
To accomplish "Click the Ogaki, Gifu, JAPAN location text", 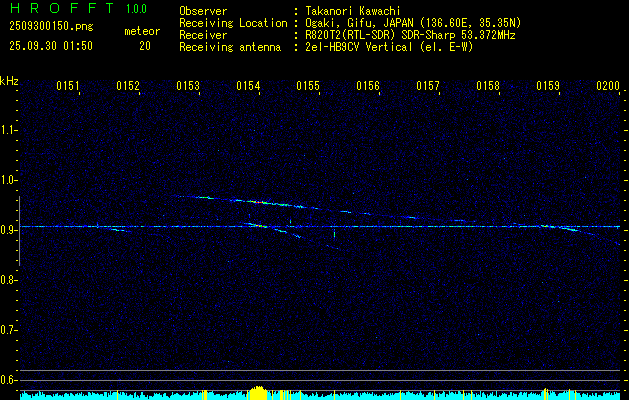I will coord(413,23).
